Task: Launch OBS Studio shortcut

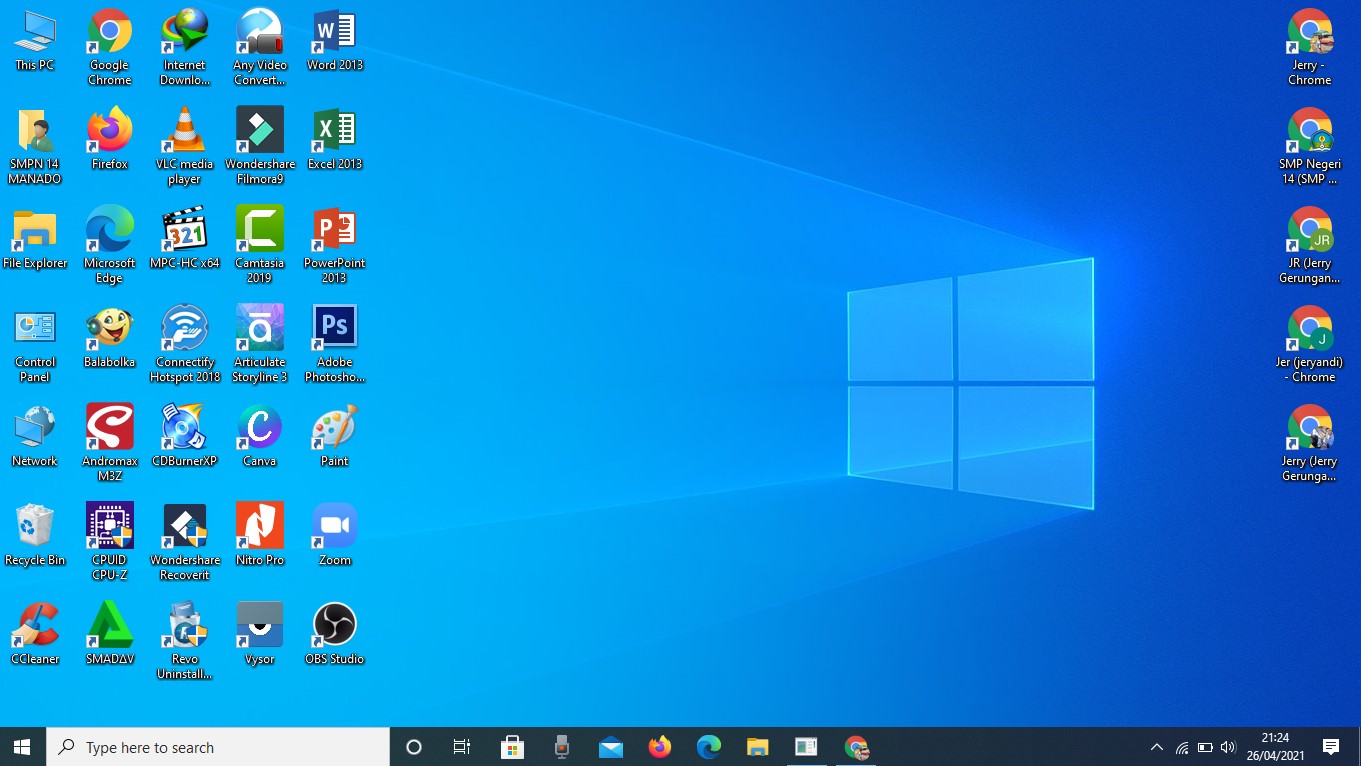Action: click(334, 634)
